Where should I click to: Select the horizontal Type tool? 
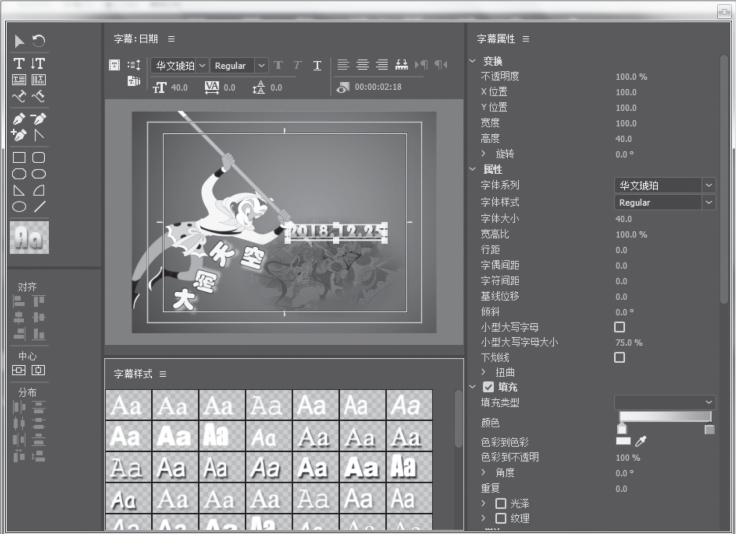point(19,63)
